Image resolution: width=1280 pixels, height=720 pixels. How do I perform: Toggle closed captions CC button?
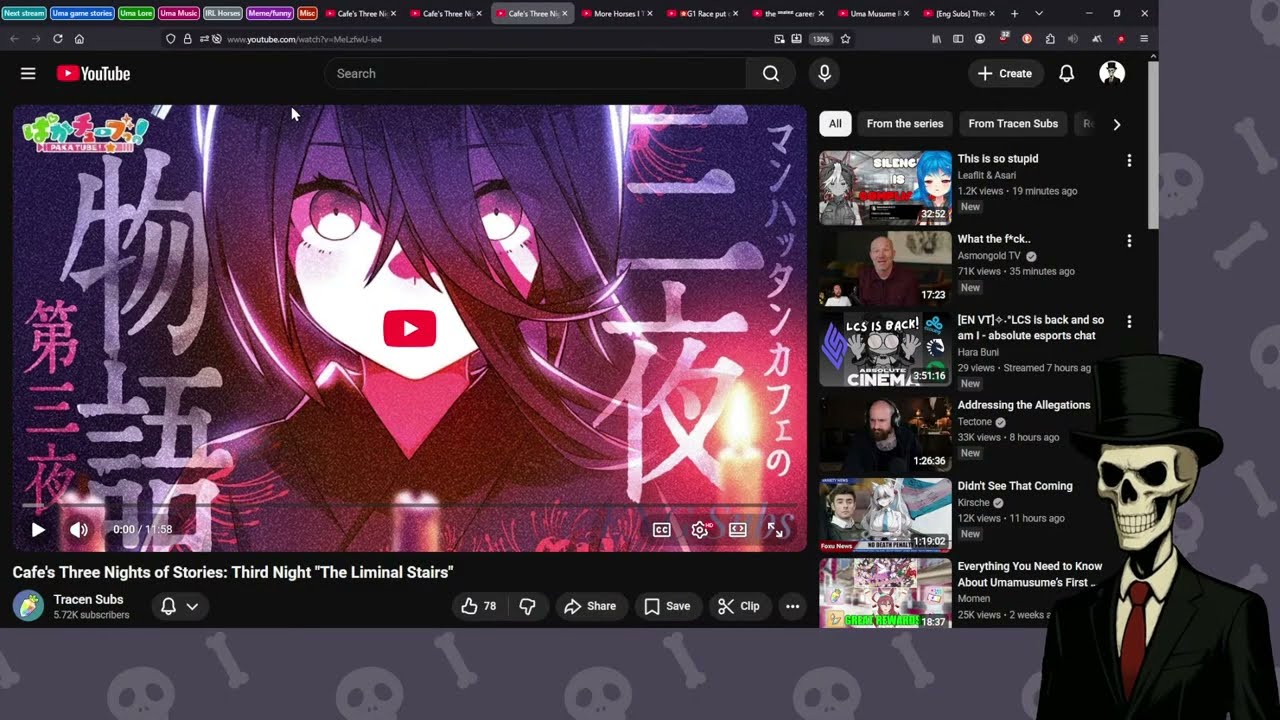pyautogui.click(x=662, y=530)
